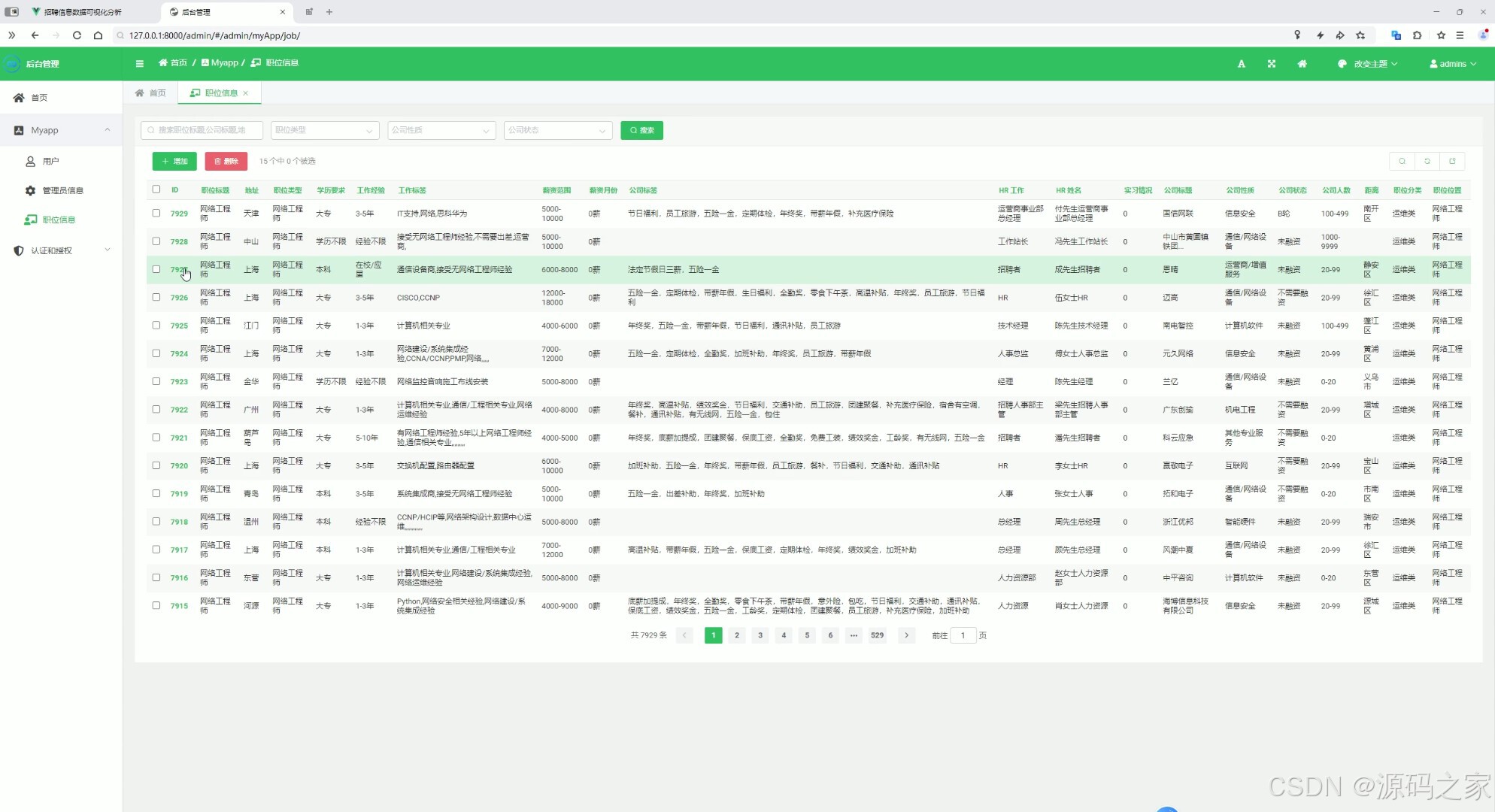The width and height of the screenshot is (1495, 812).
Task: Toggle select-all checkbox in table header
Action: coord(156,189)
